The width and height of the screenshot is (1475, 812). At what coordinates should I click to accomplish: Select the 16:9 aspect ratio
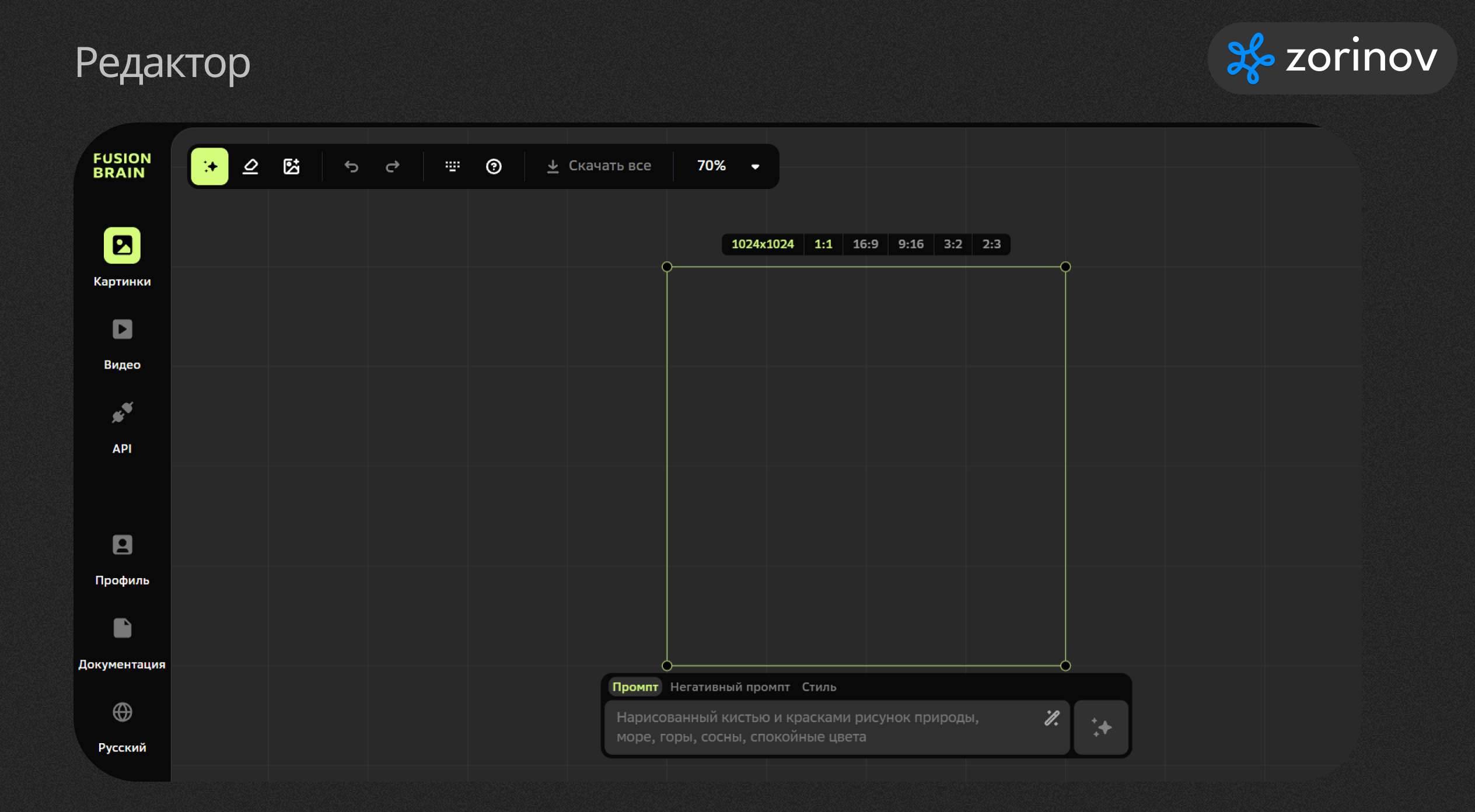click(x=865, y=244)
